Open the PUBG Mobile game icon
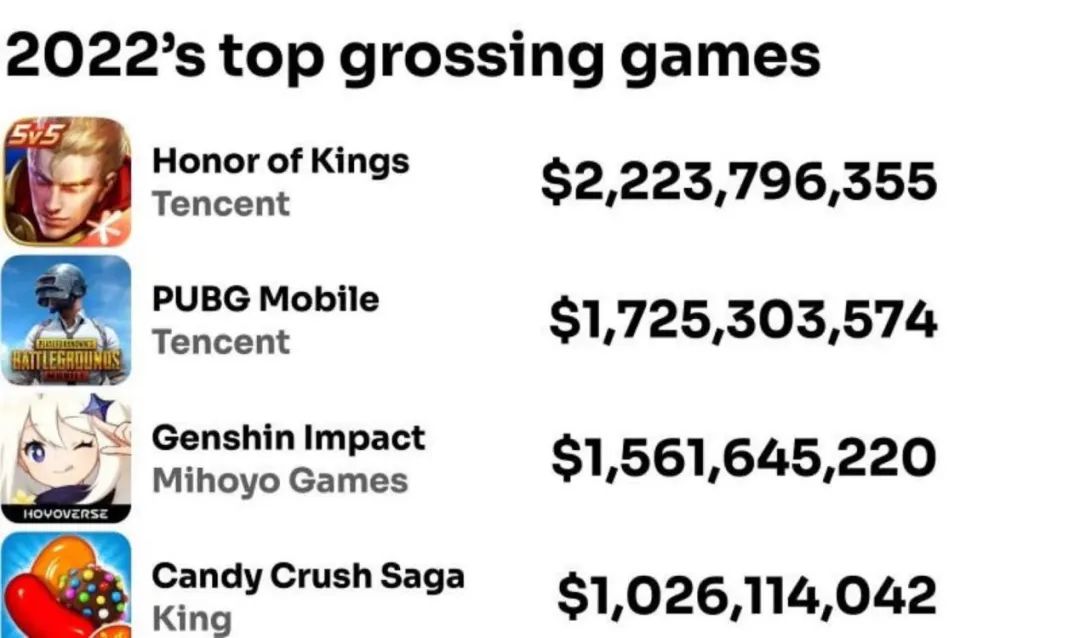The height and width of the screenshot is (638, 1080). click(66, 320)
